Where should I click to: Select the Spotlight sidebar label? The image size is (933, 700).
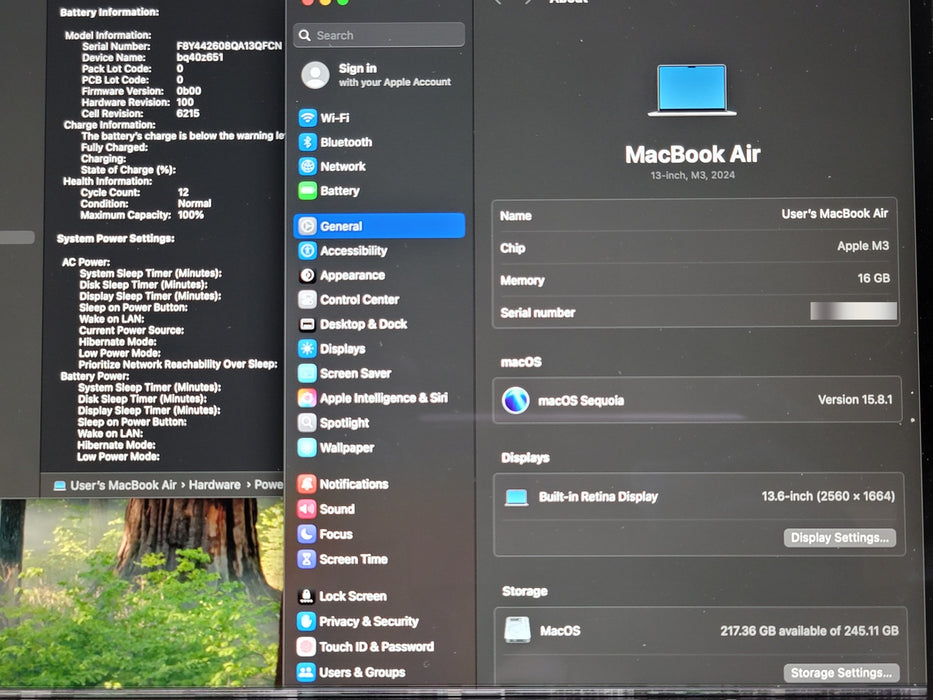point(345,423)
